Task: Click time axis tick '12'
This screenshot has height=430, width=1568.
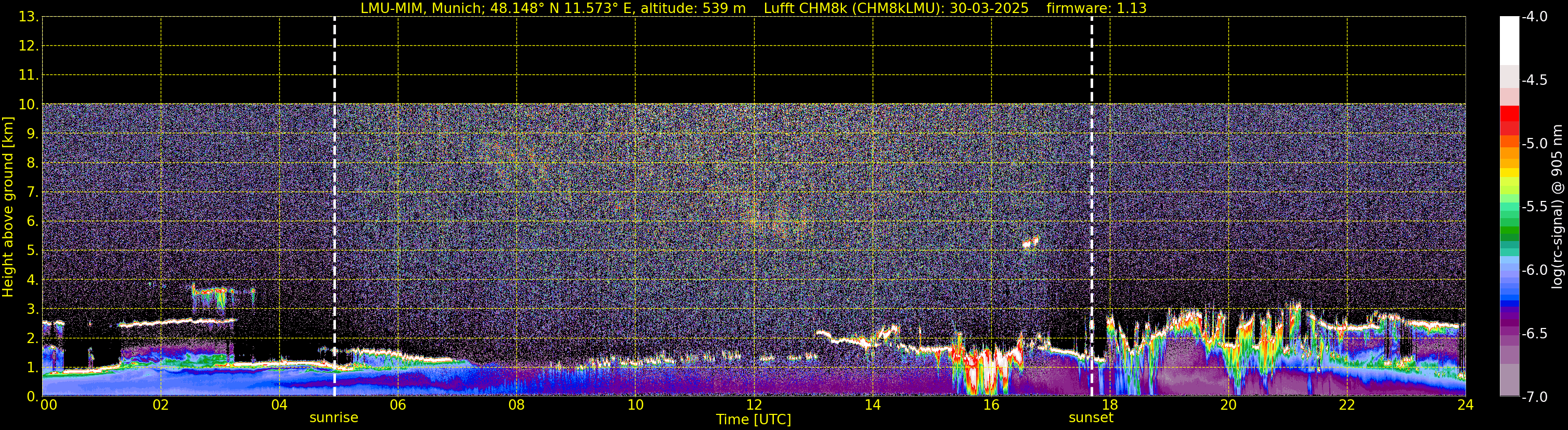Action: [754, 405]
